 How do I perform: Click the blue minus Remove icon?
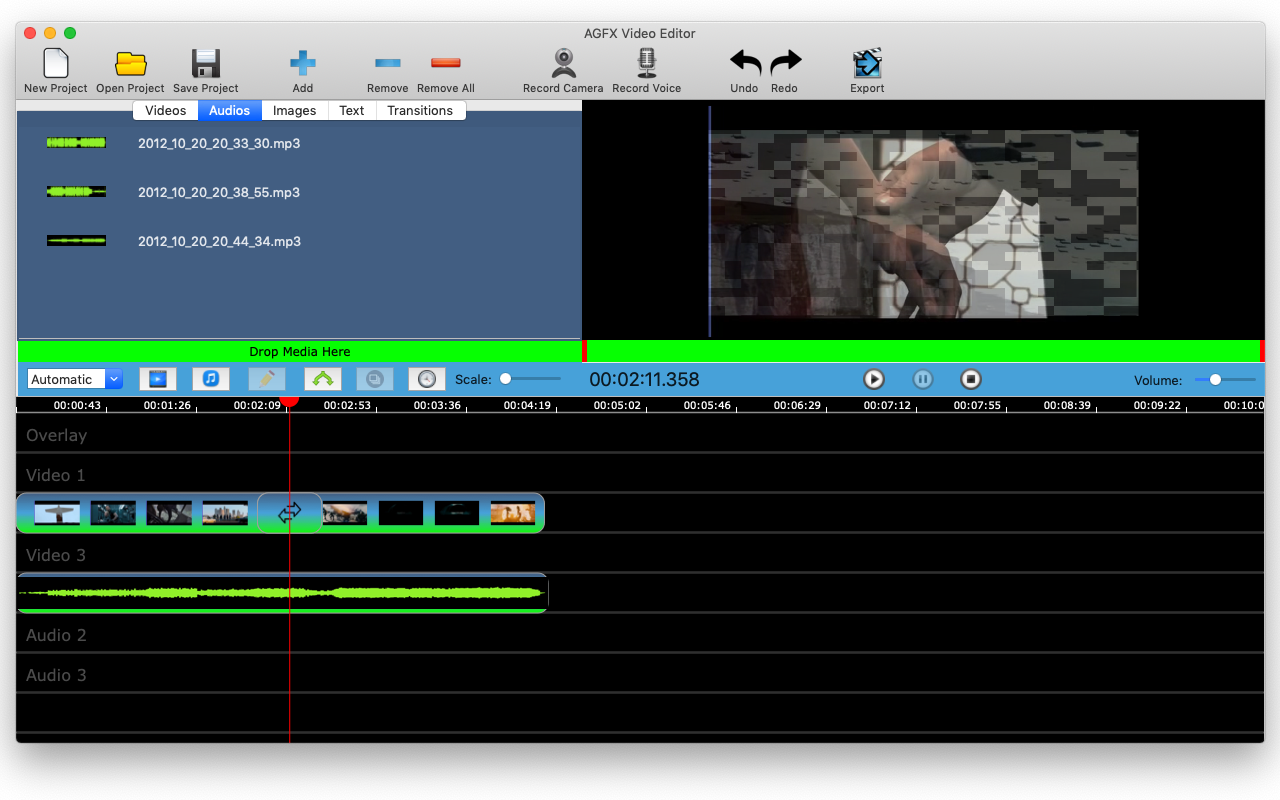[x=387, y=63]
